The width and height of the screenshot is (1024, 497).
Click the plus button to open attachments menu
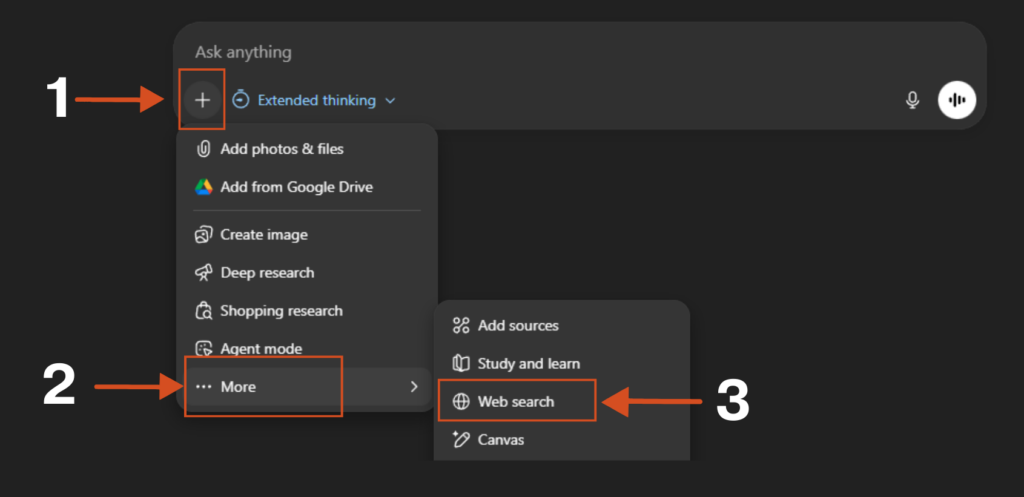point(203,100)
